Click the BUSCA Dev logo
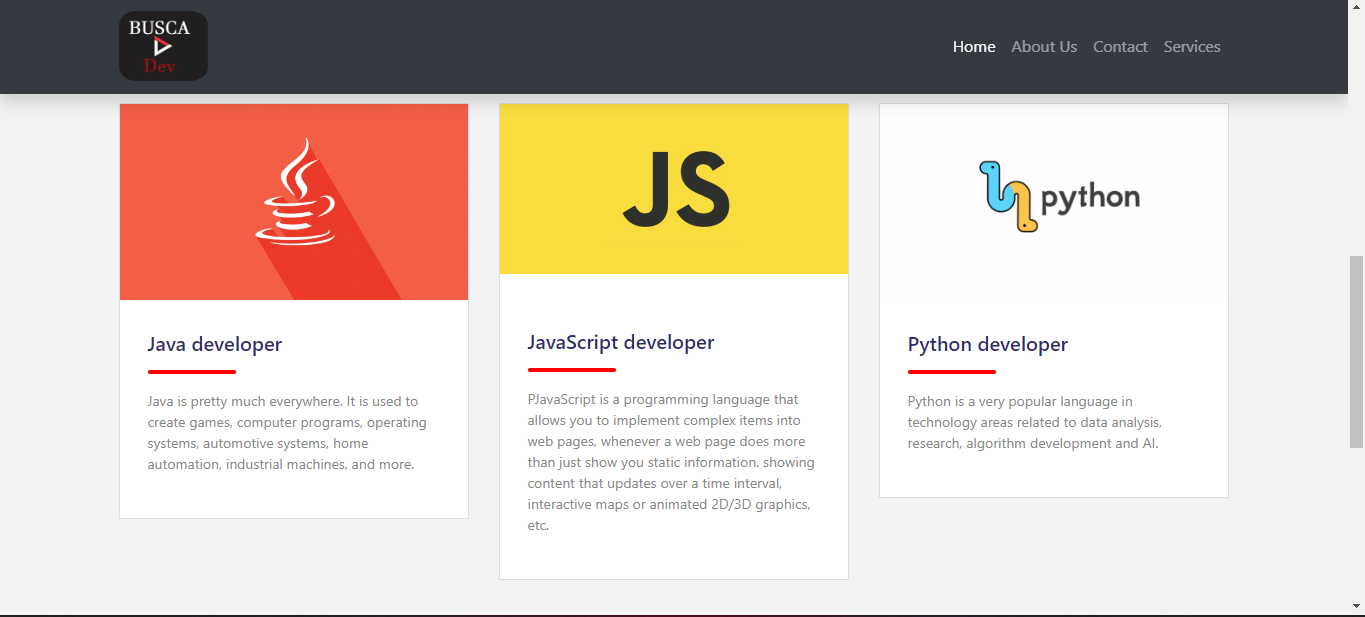This screenshot has height=617, width=1365. point(163,46)
